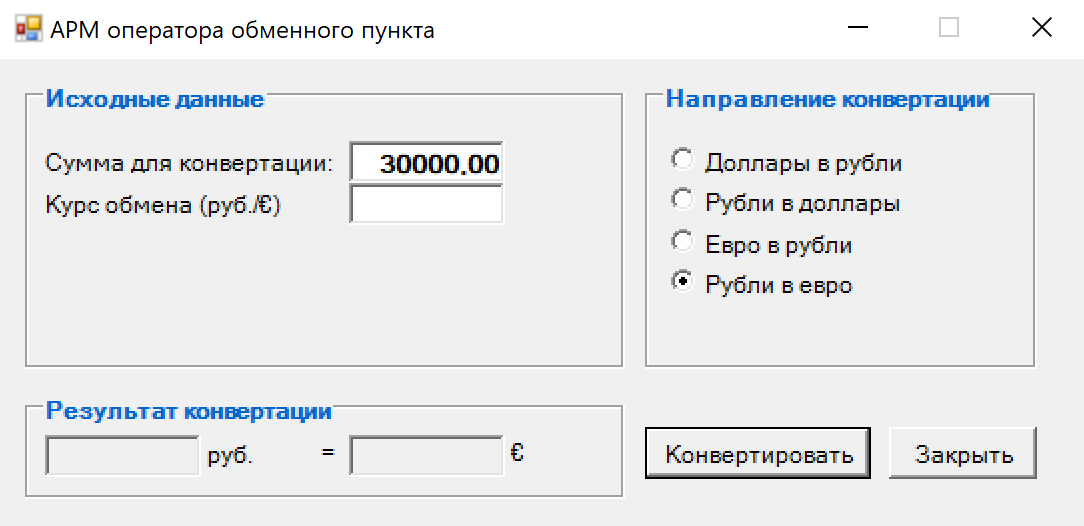Click the Исходные данные group heading

[155, 99]
